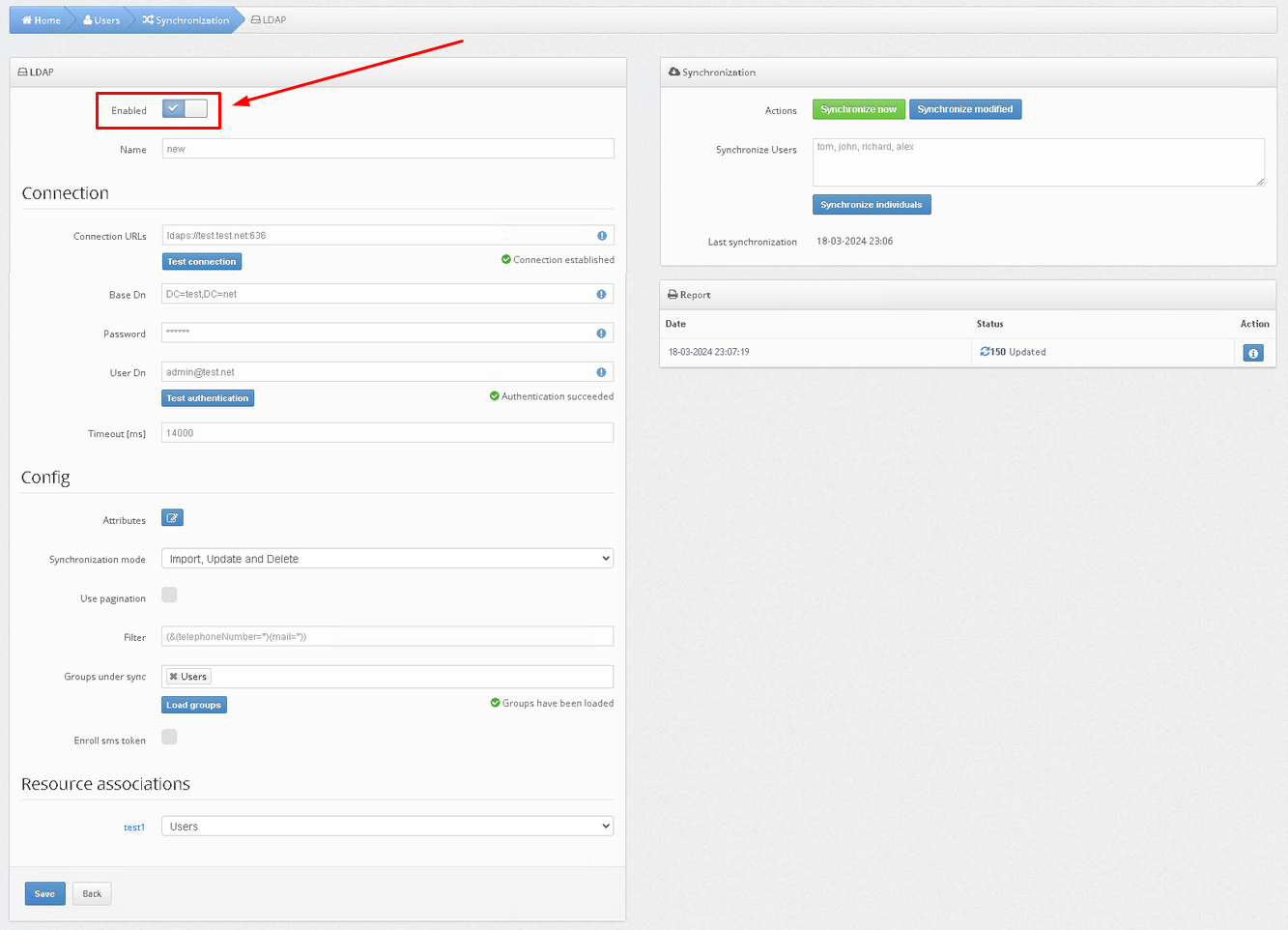
Task: Go to Home breadcrumb
Action: tap(42, 20)
